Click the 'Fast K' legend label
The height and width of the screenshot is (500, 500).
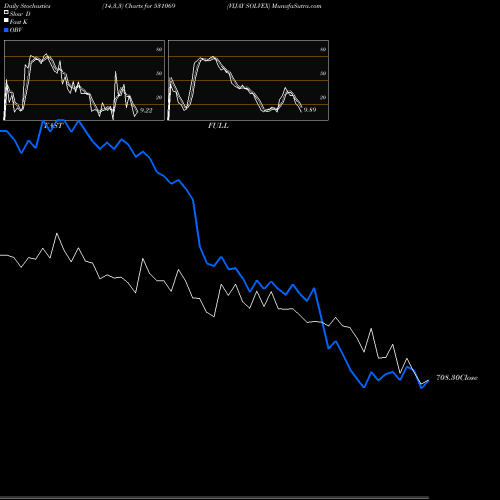(x=19, y=22)
